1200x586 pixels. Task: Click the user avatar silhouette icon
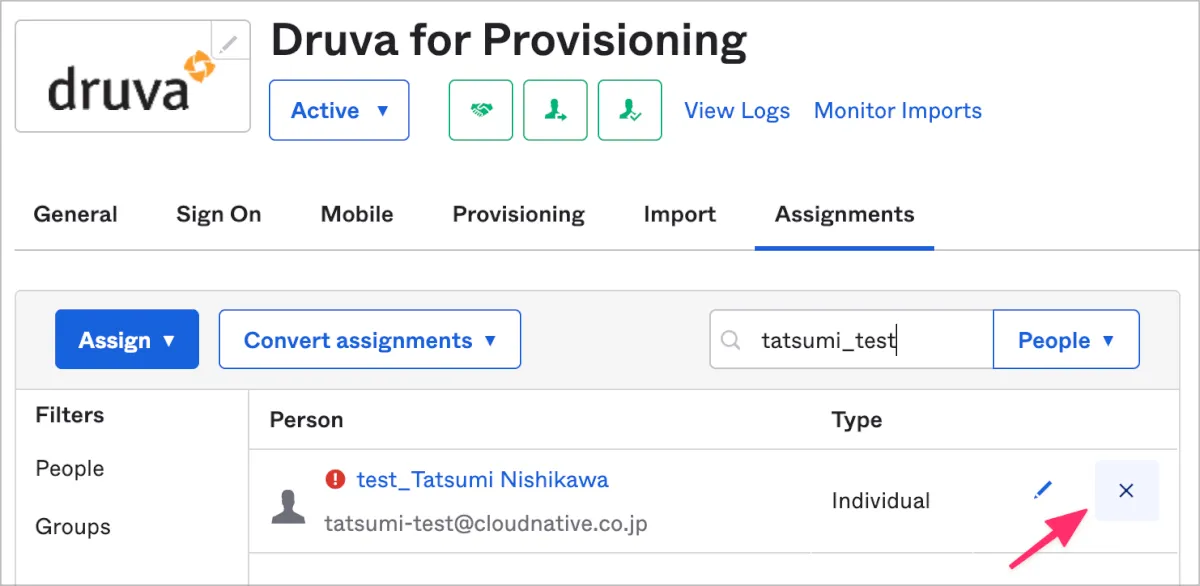(x=288, y=506)
